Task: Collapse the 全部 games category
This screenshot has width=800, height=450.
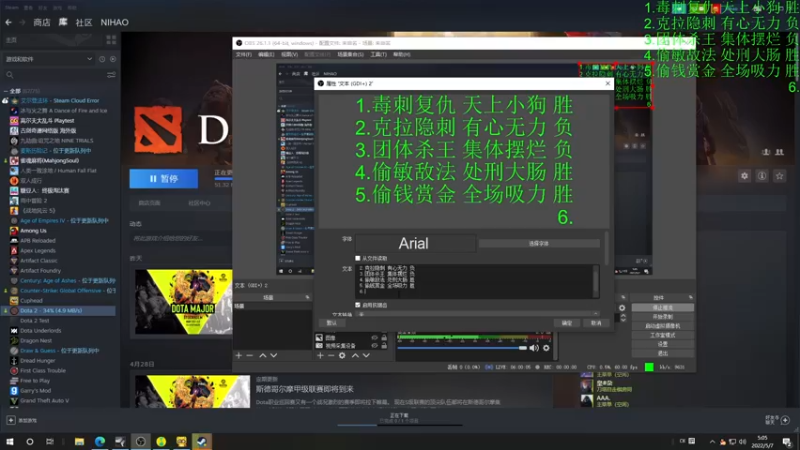Action: point(6,91)
